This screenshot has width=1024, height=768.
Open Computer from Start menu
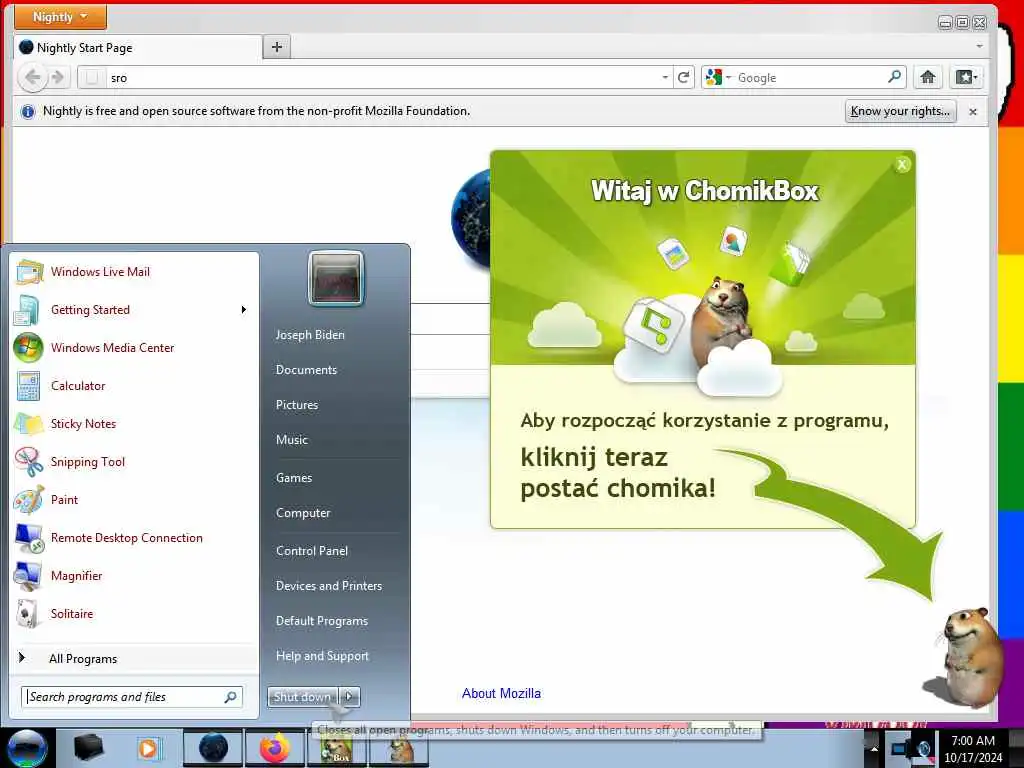click(x=303, y=513)
